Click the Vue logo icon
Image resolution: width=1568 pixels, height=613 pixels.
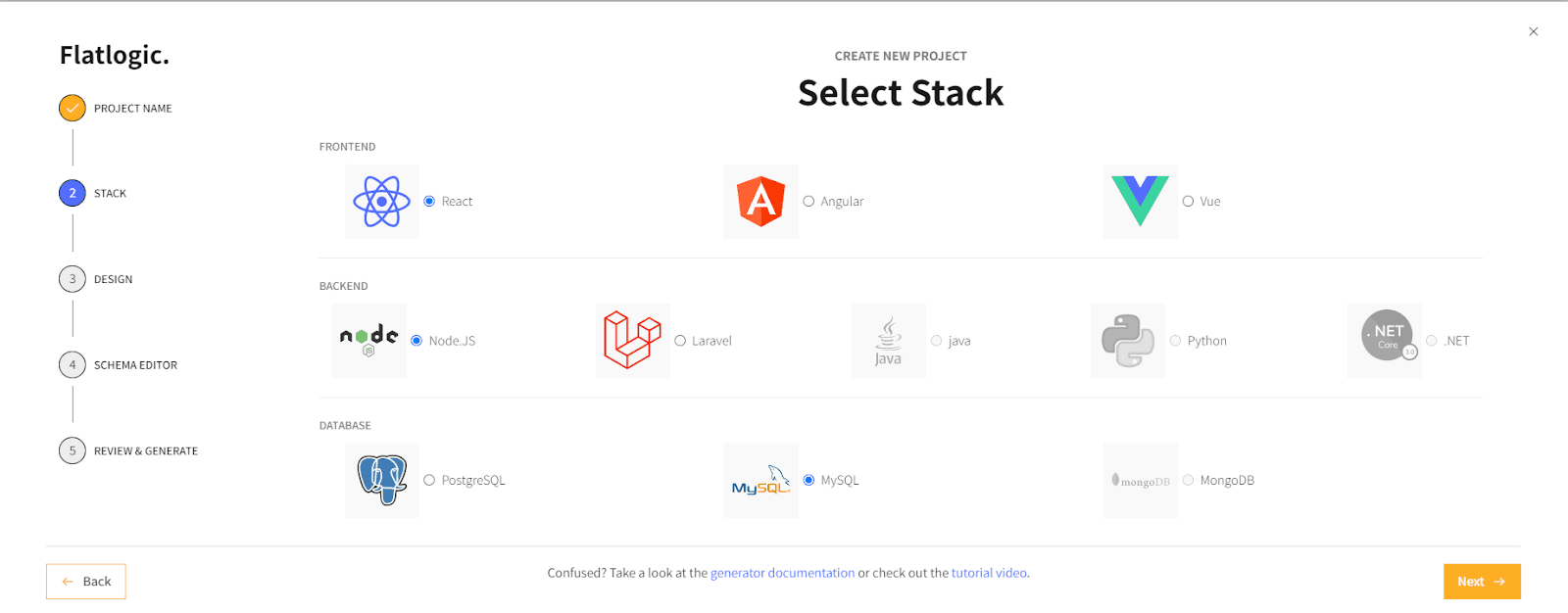1140,201
